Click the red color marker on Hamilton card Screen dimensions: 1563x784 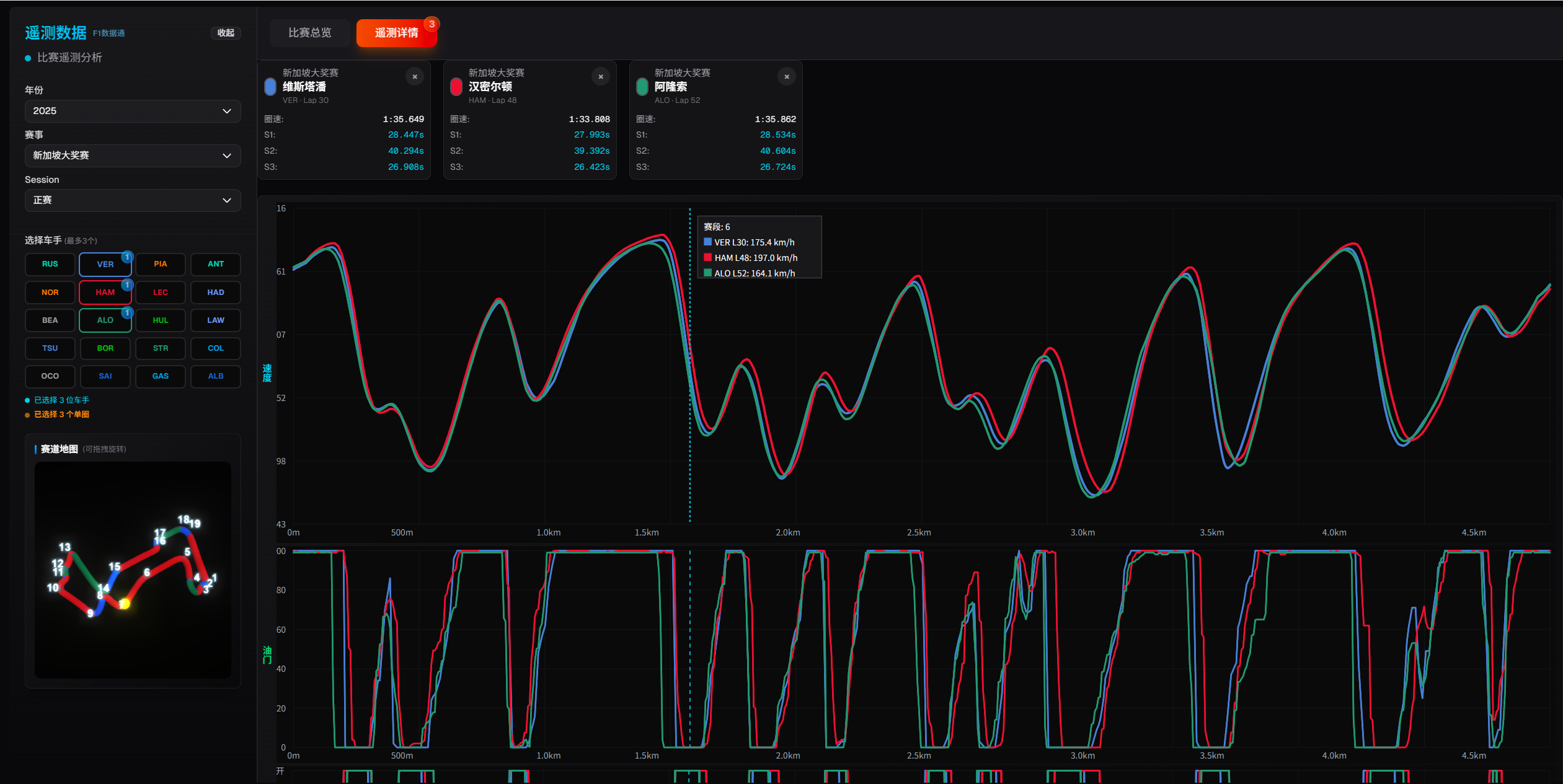[456, 87]
